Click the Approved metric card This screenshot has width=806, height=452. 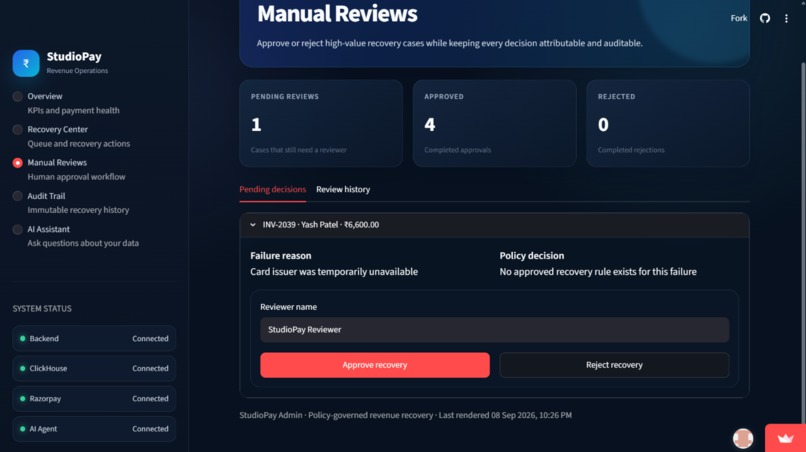(x=494, y=123)
